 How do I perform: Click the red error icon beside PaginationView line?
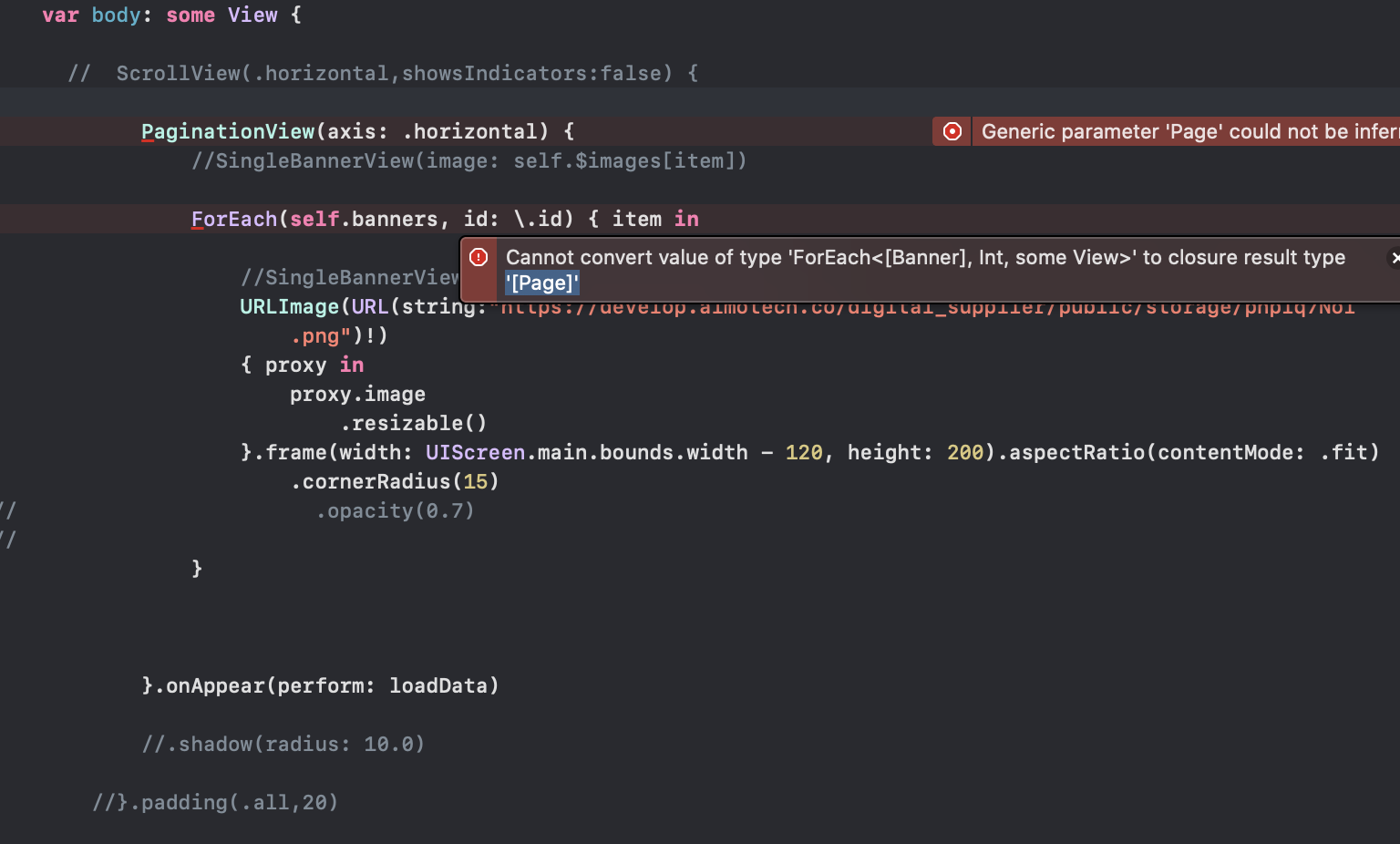(951, 131)
